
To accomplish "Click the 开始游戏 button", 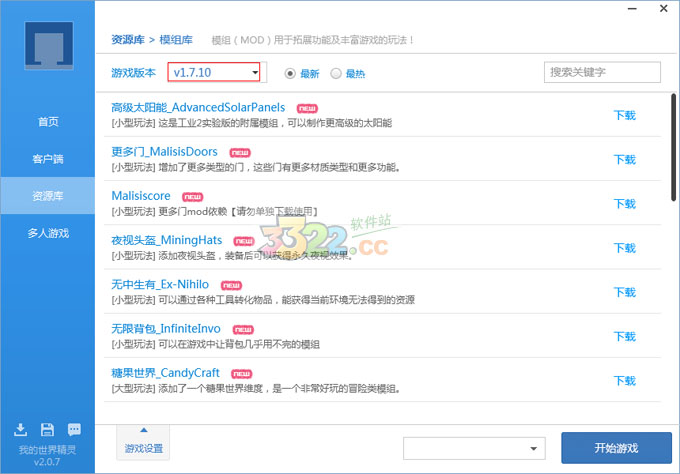I will pos(616,448).
